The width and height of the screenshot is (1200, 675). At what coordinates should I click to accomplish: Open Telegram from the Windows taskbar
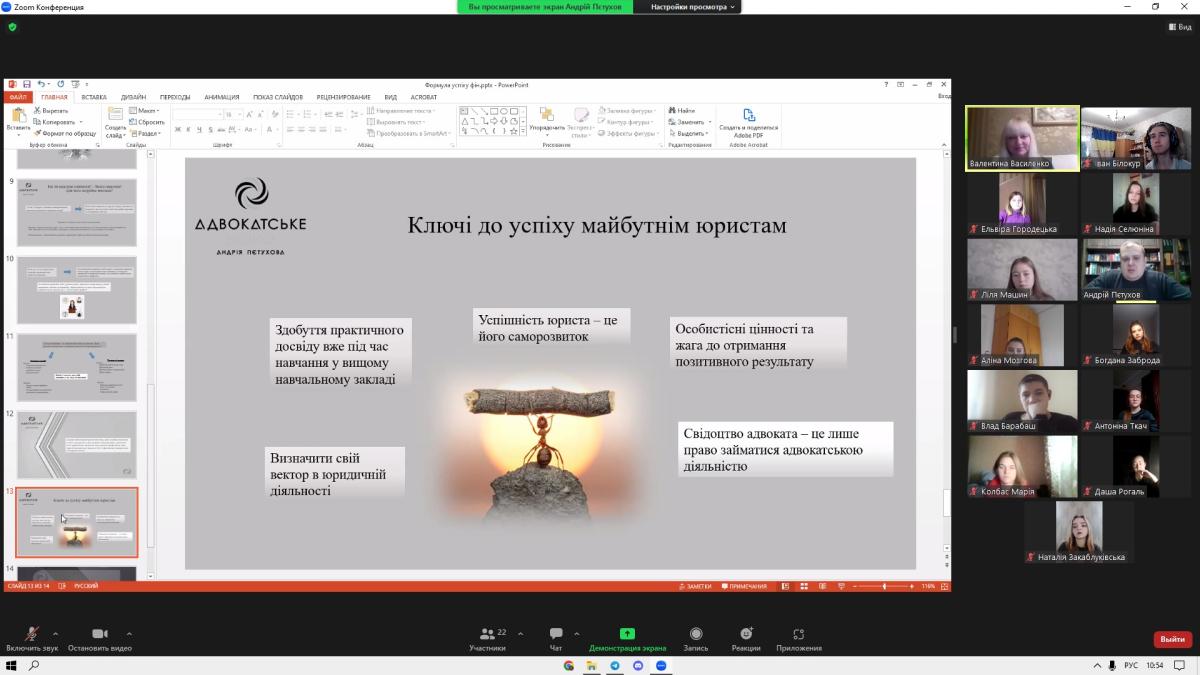(x=615, y=665)
